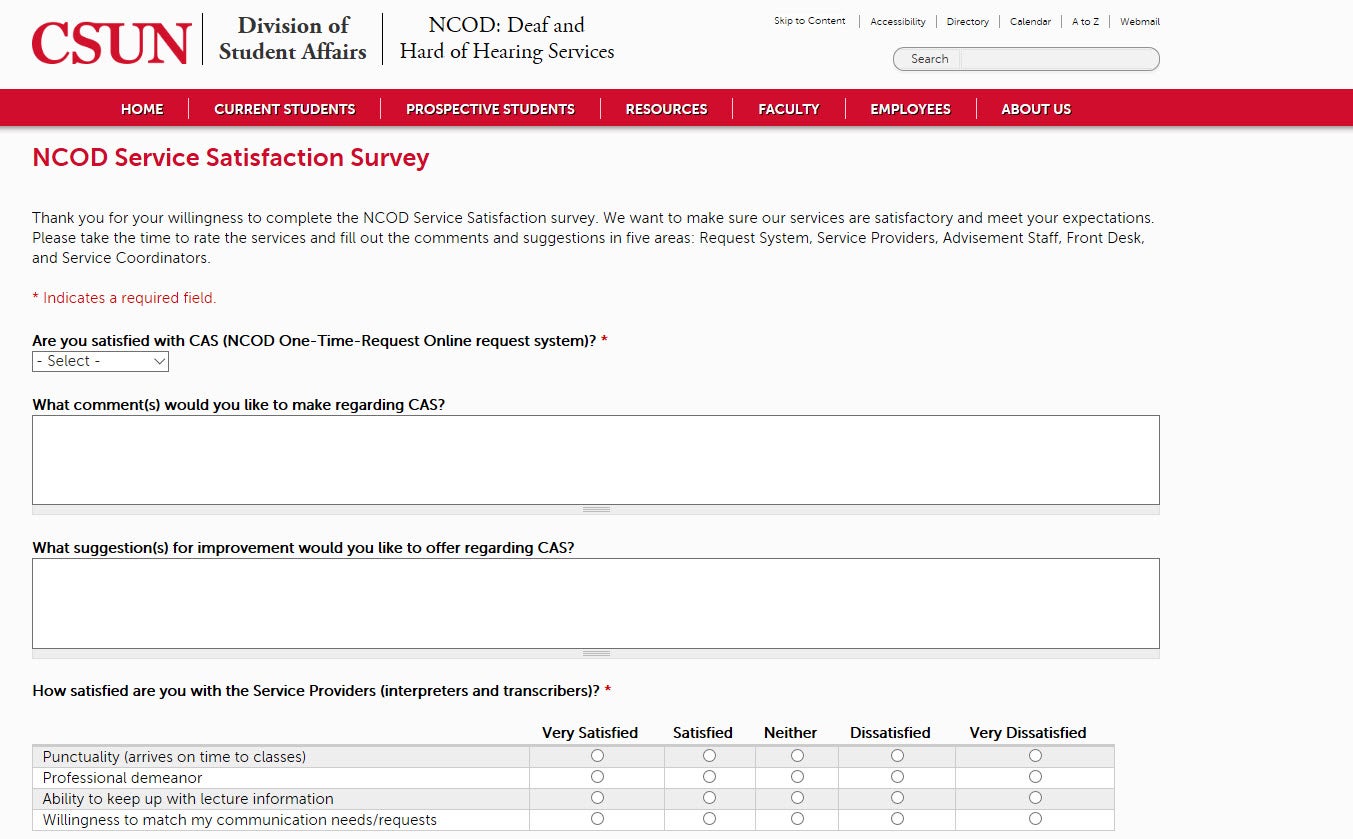1353x839 pixels.
Task: Open ABOUT US menu
Action: [1036, 109]
